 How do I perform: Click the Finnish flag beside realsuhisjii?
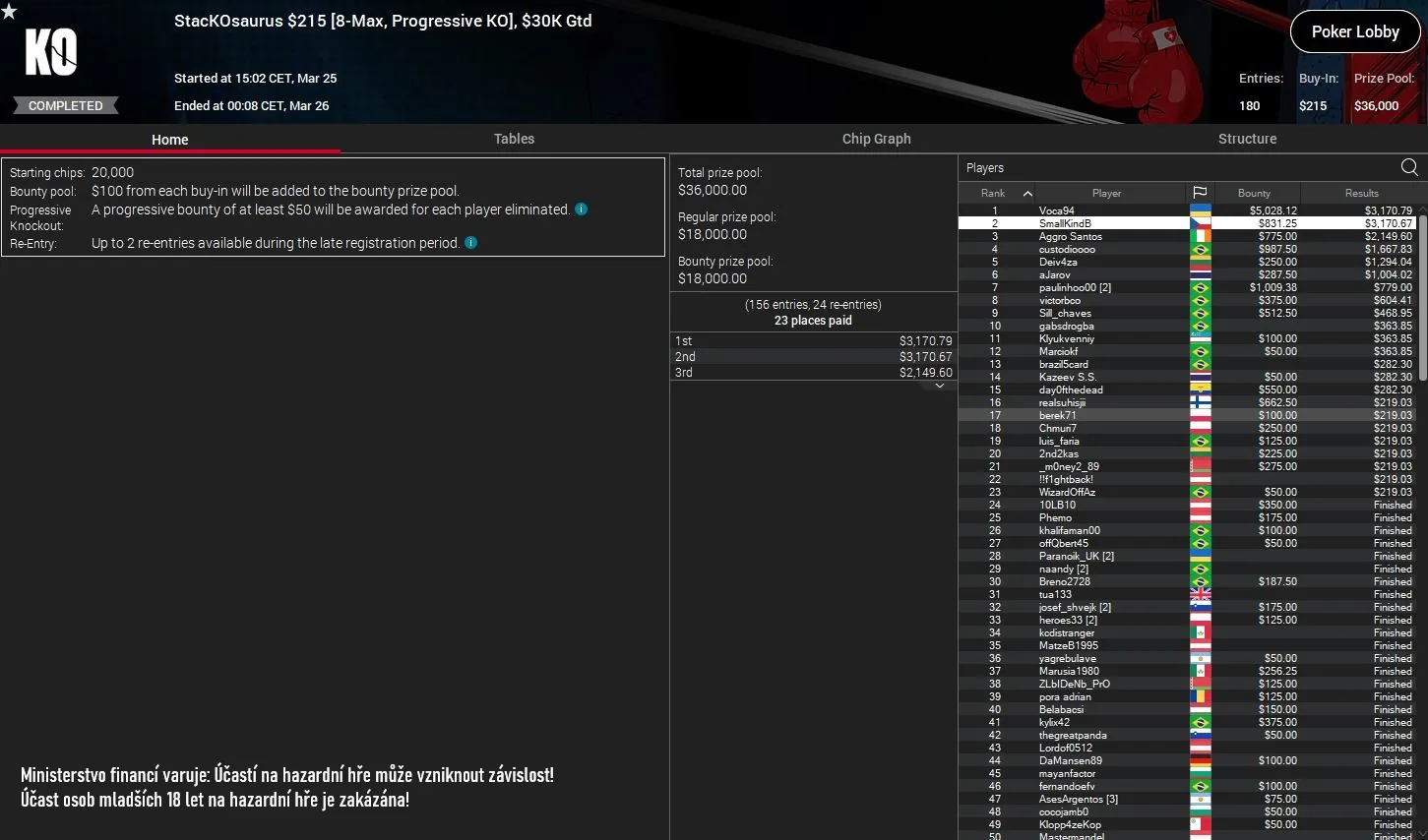coord(1201,402)
